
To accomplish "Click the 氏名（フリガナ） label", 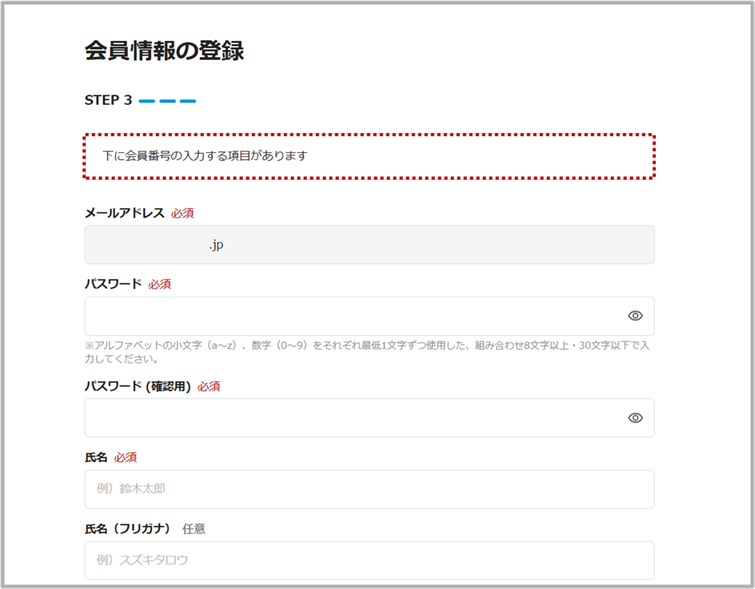I will (128, 529).
